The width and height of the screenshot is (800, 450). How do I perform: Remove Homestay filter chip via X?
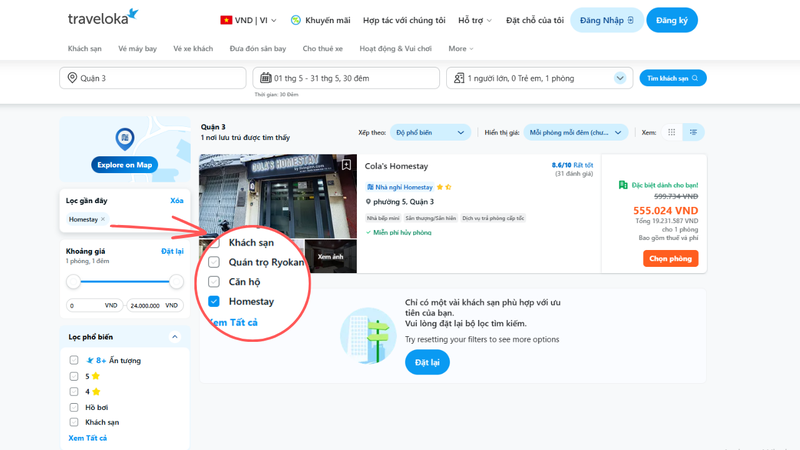[x=103, y=219]
